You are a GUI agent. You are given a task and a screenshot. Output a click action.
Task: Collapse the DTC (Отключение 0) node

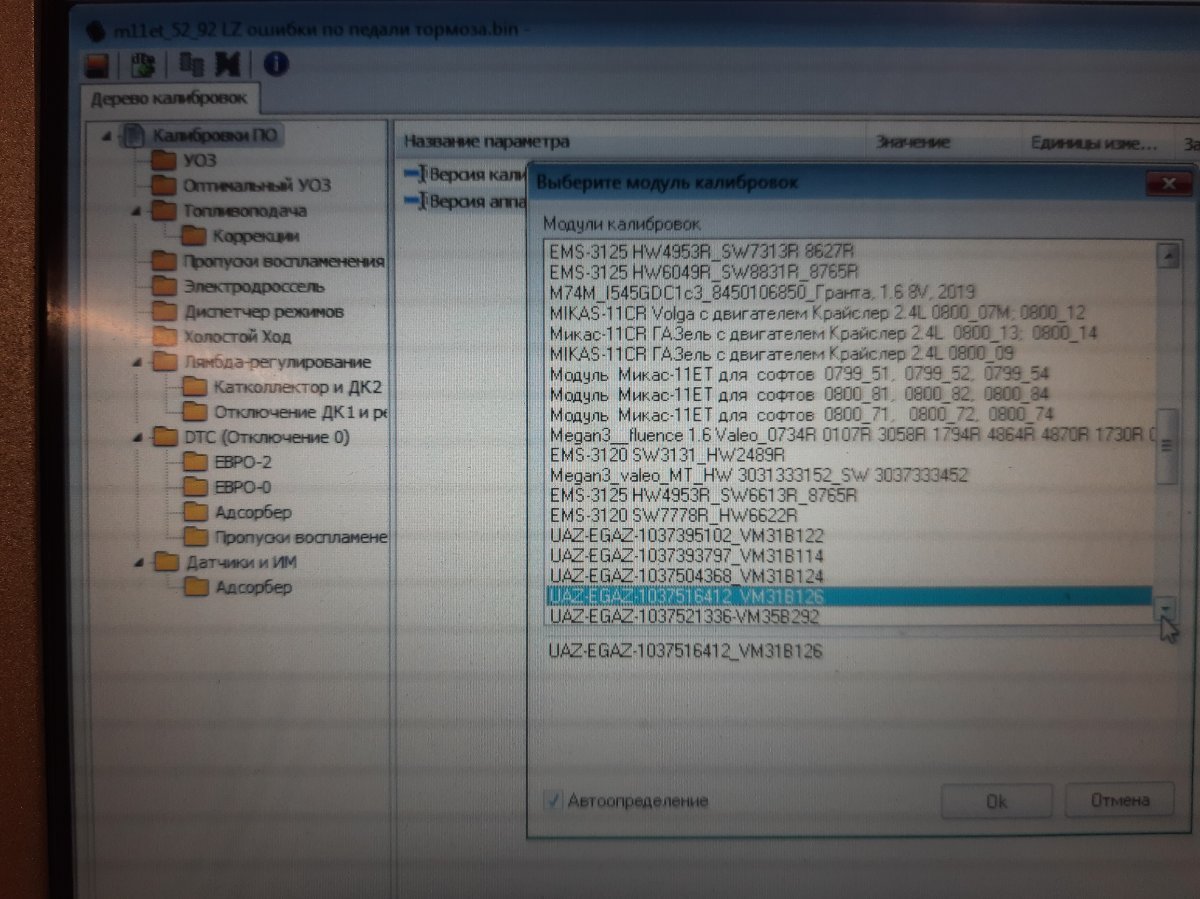(138, 437)
